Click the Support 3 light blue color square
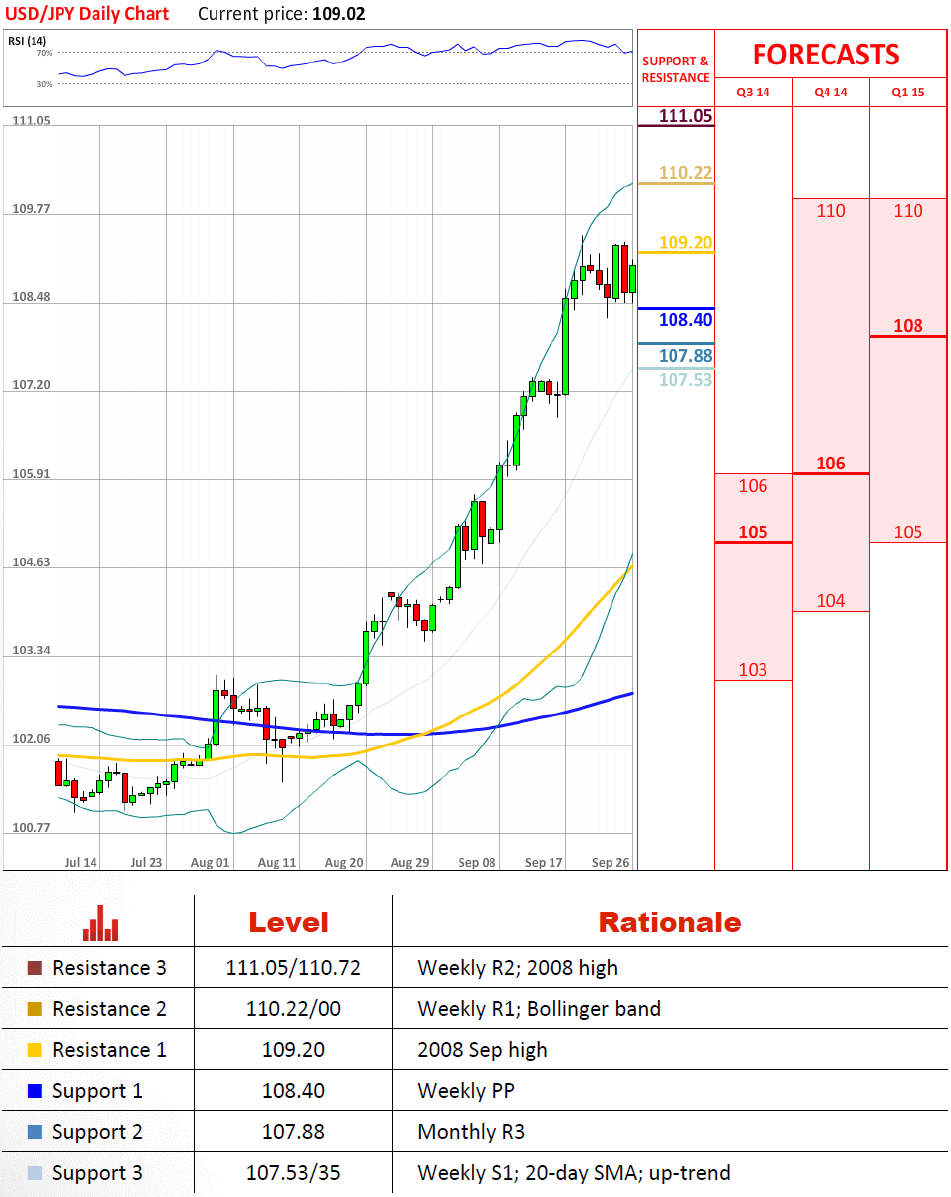 point(35,1173)
